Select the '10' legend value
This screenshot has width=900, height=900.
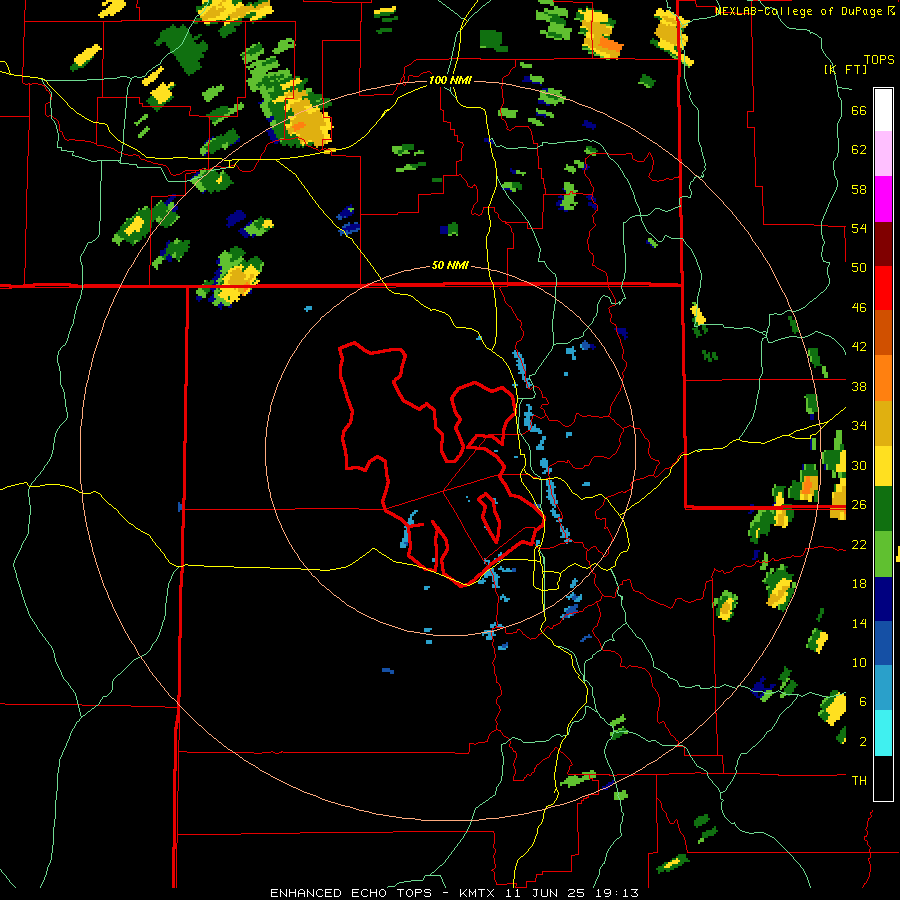(x=859, y=662)
